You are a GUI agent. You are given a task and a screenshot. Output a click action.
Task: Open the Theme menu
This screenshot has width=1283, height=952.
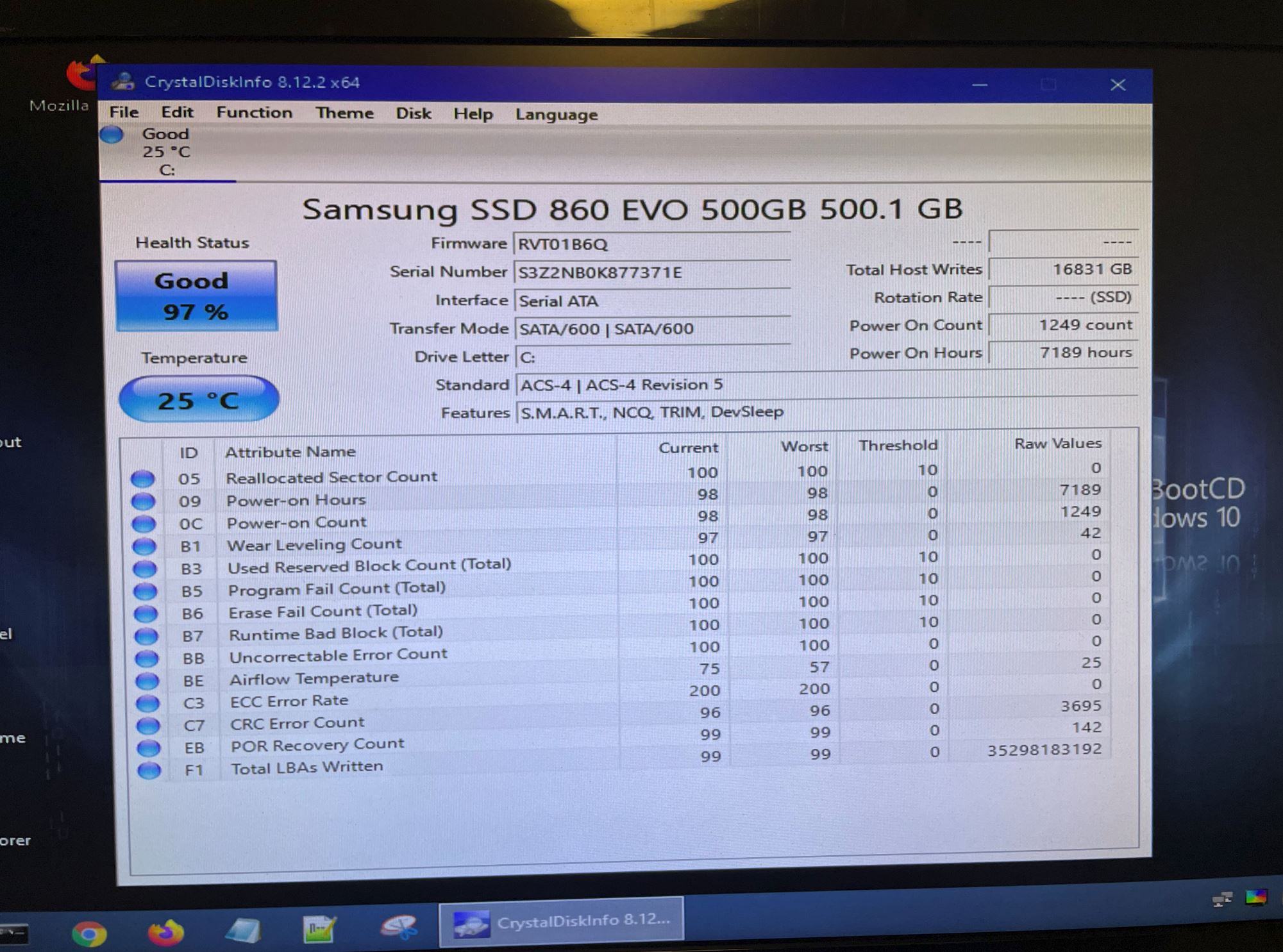[344, 113]
